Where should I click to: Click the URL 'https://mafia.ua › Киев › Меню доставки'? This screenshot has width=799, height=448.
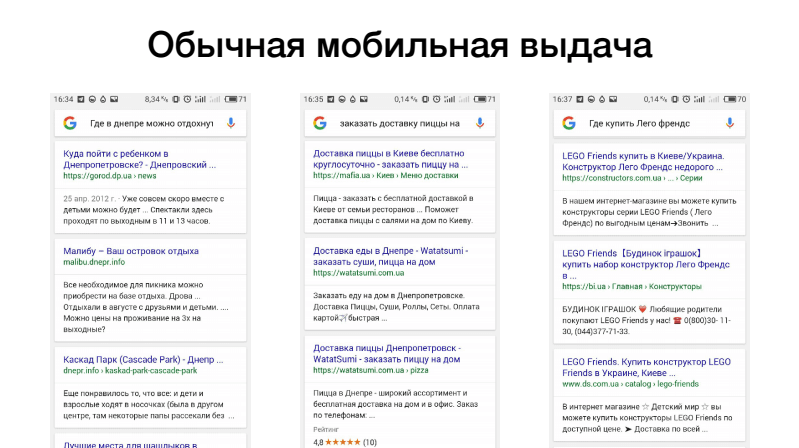coord(386,175)
